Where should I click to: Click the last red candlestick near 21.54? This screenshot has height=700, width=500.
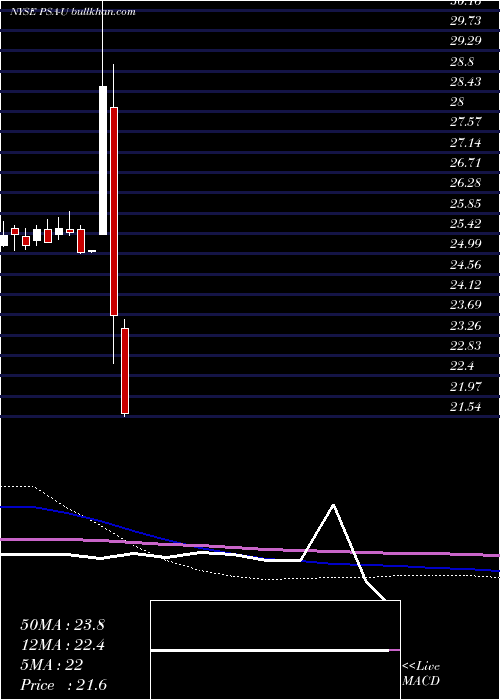pyautogui.click(x=125, y=371)
